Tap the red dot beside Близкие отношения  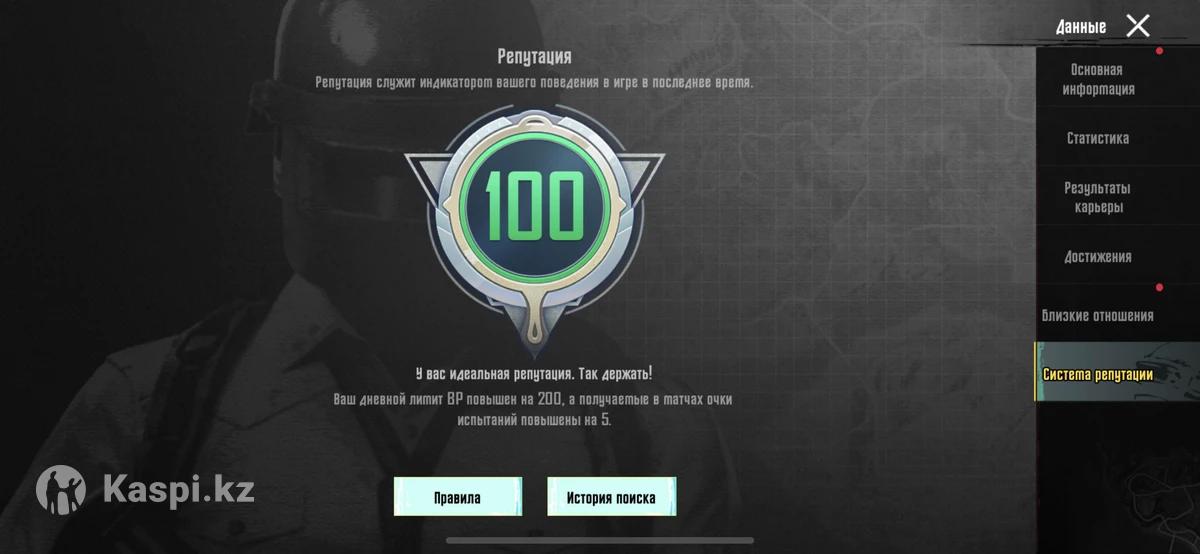(x=1159, y=288)
